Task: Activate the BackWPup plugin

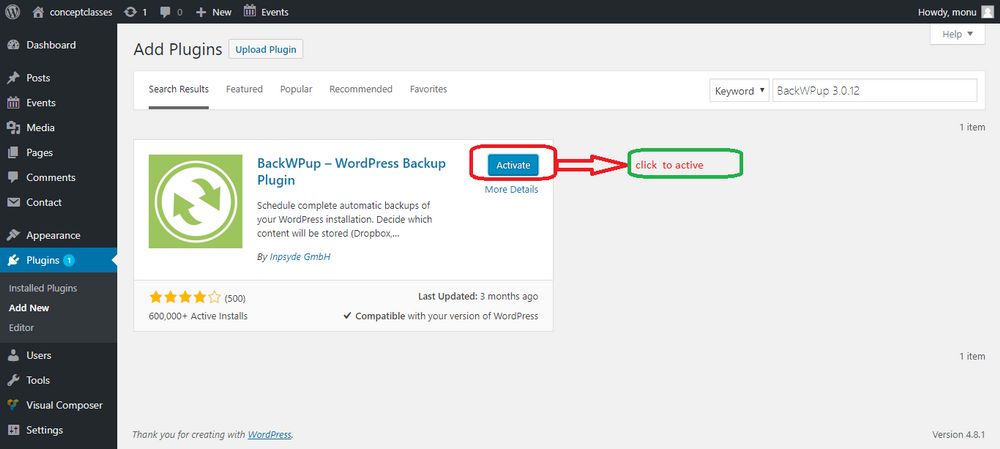Action: pos(513,165)
